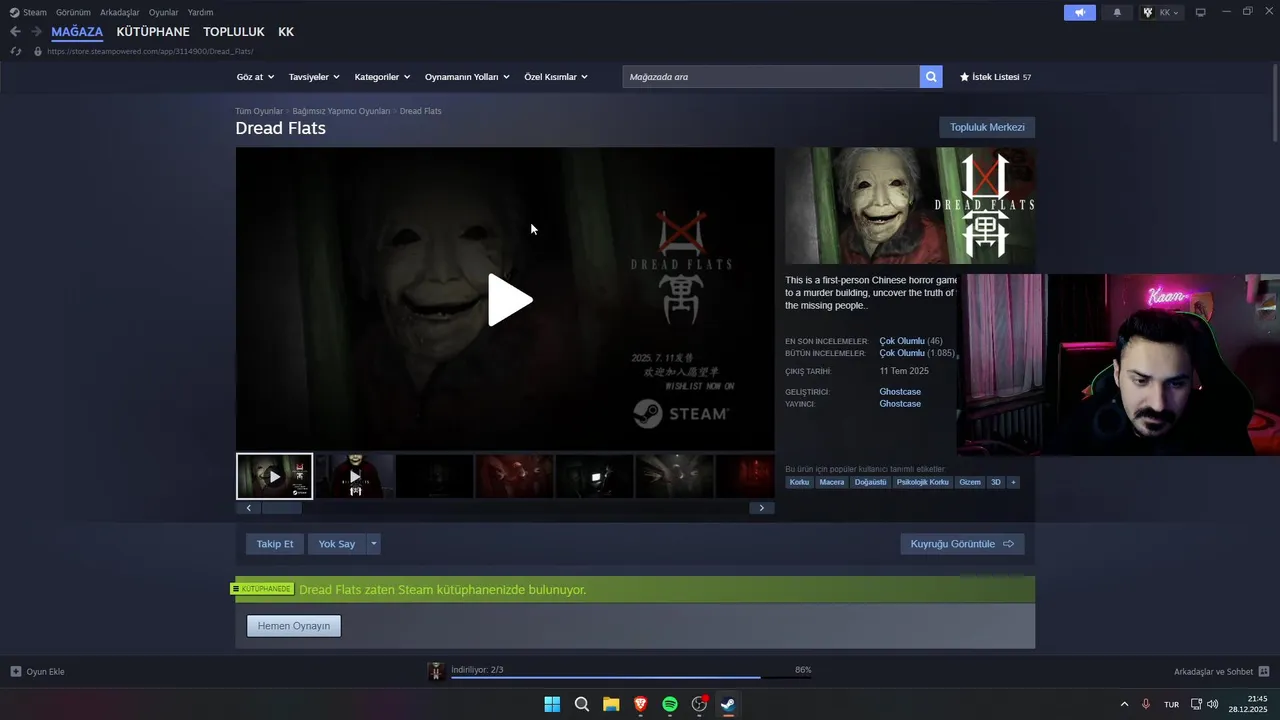Open Tavsiyeler dropdown
The height and width of the screenshot is (720, 1280).
click(314, 77)
